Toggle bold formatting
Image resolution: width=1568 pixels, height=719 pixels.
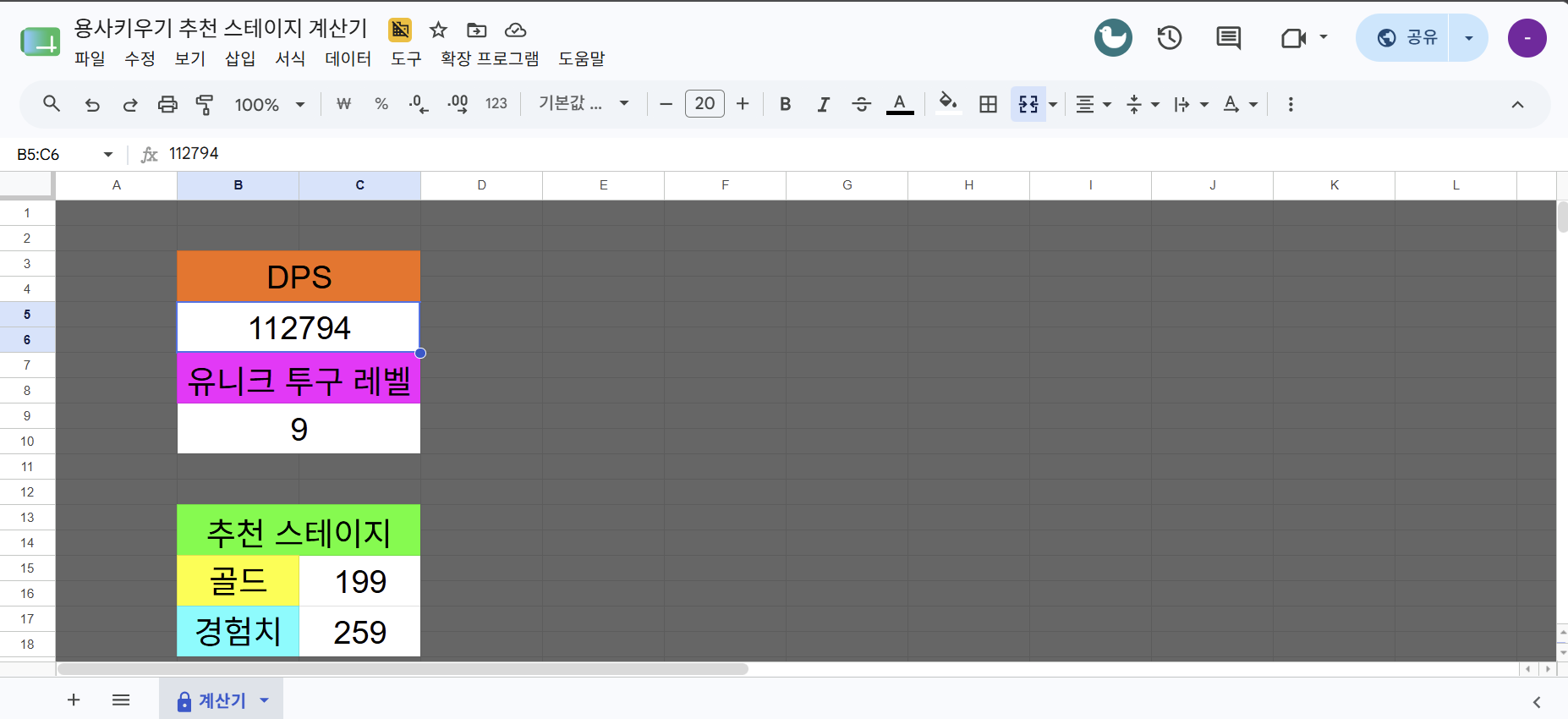tap(786, 104)
